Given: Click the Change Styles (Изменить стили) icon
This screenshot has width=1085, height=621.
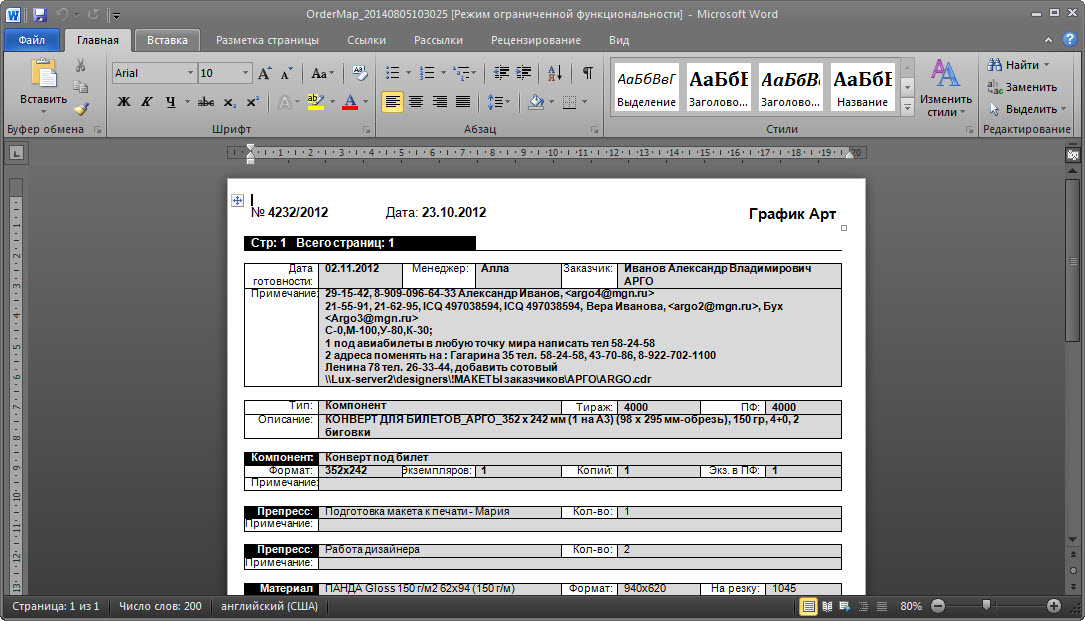Looking at the screenshot, I should coord(945,74).
